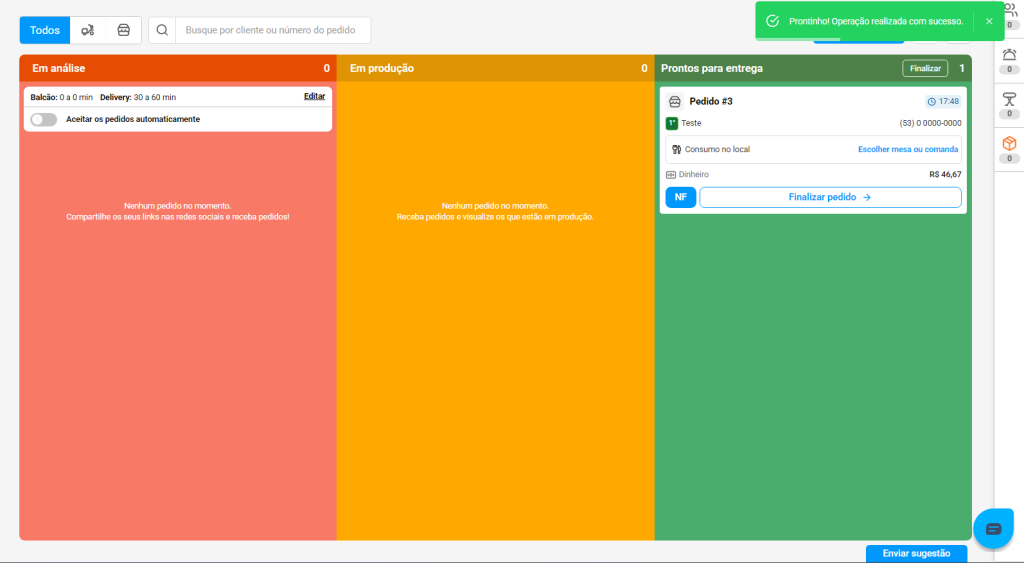Focus the order search input field
The width and height of the screenshot is (1024, 563).
coord(270,30)
